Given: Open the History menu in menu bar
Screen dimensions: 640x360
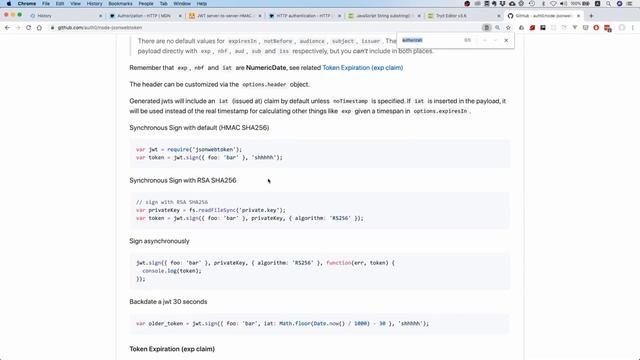Looking at the screenshot, I should click(x=94, y=4).
